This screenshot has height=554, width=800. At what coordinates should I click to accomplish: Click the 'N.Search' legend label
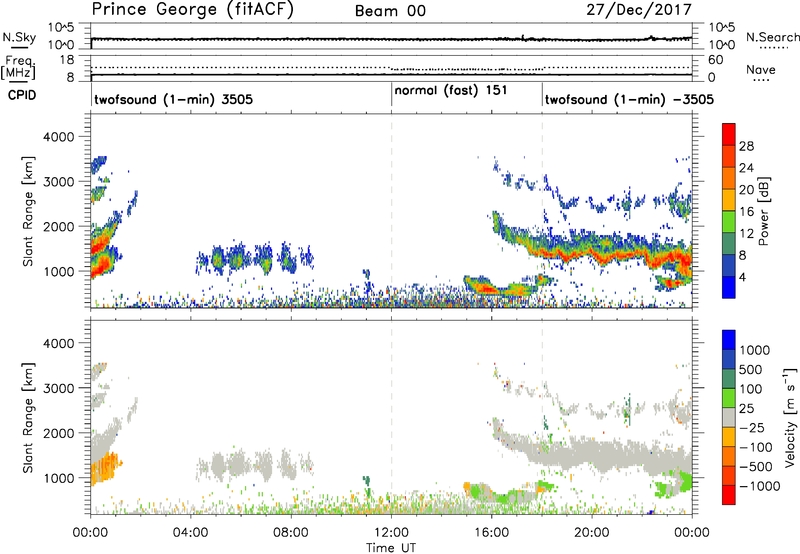coord(772,37)
